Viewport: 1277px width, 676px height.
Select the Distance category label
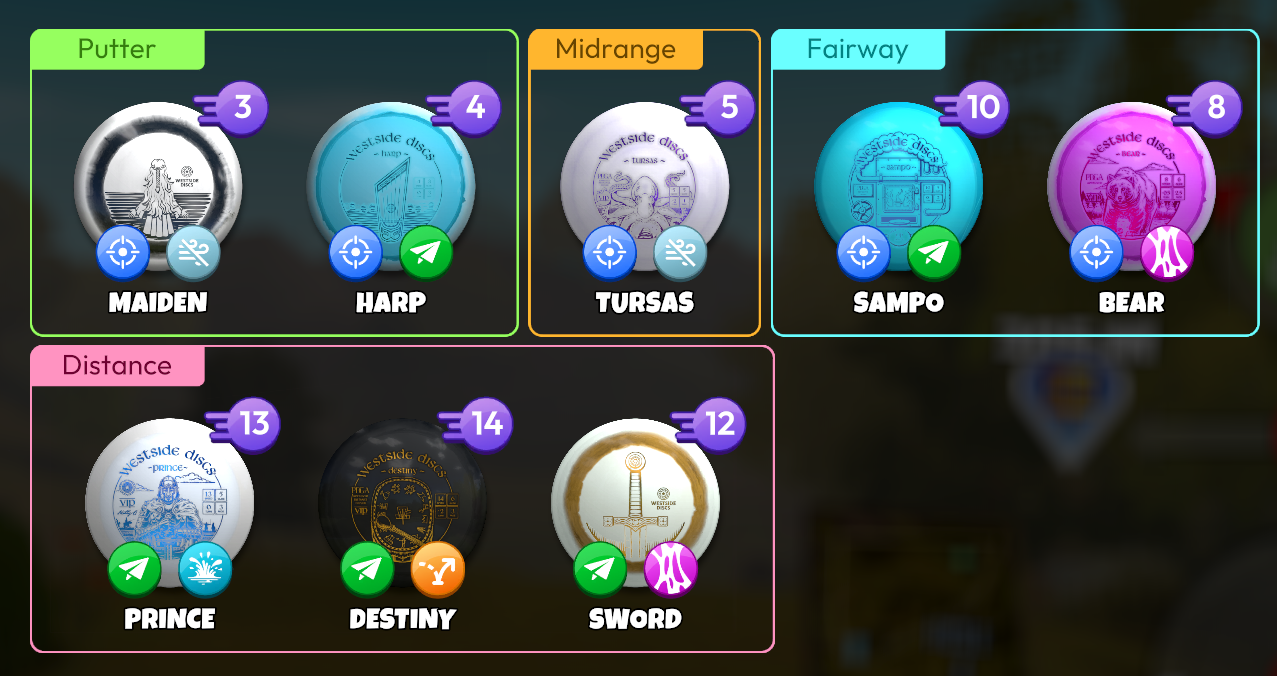point(117,365)
